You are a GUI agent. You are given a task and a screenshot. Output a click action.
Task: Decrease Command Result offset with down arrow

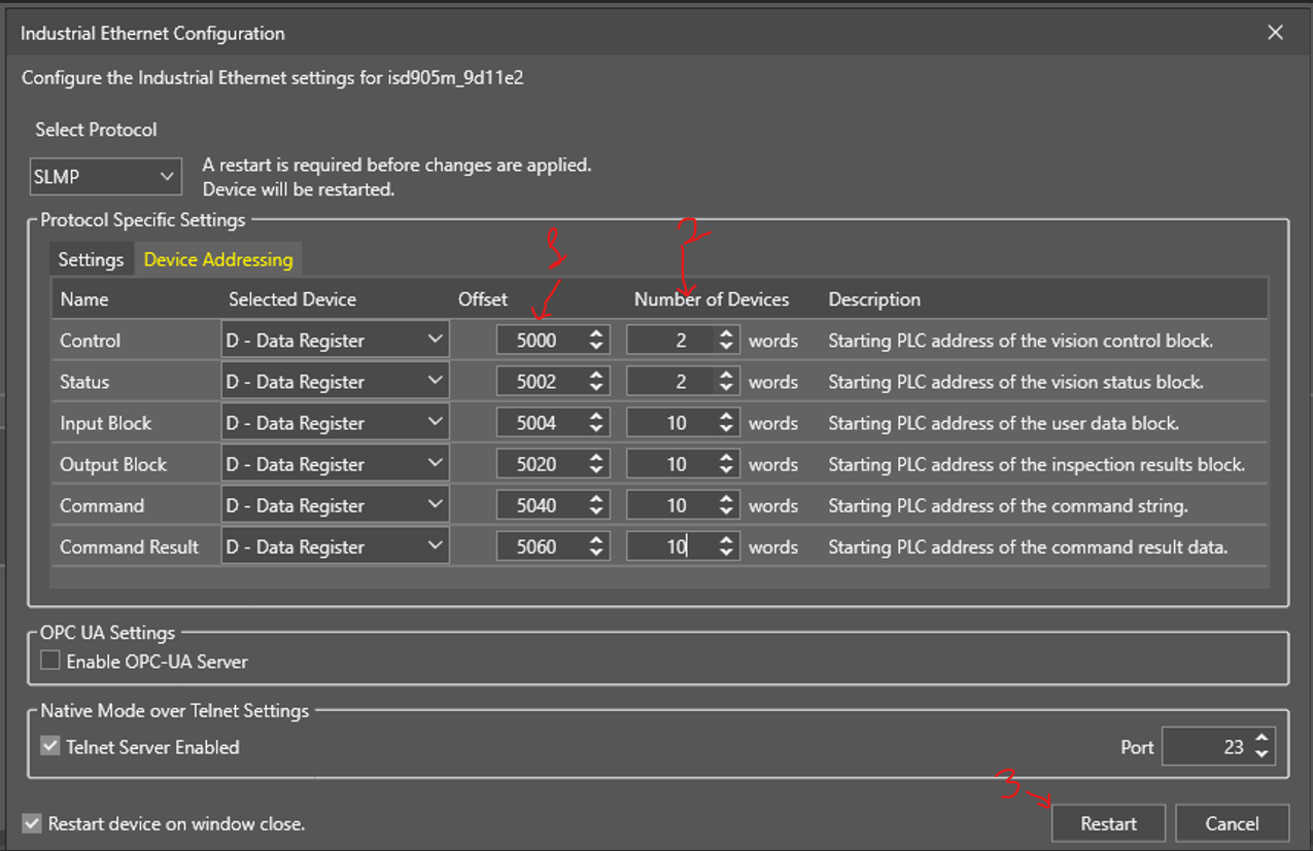[x=597, y=554]
